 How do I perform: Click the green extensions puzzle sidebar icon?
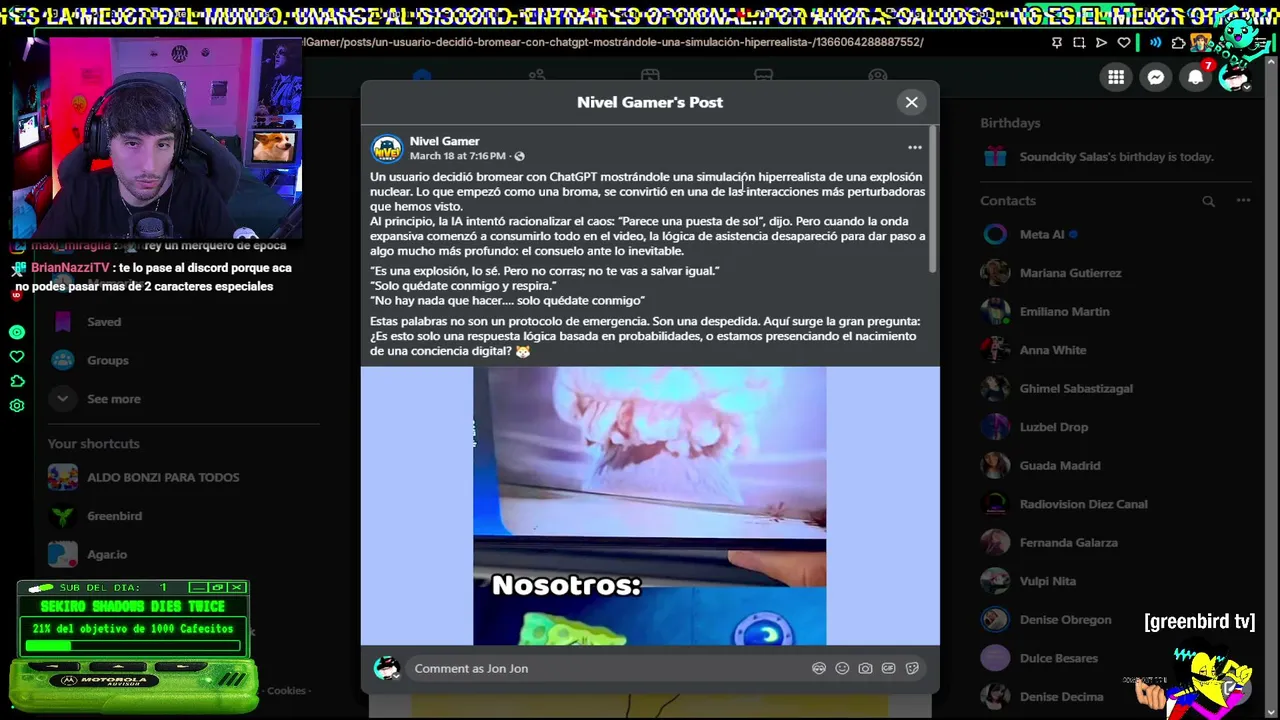pos(16,381)
